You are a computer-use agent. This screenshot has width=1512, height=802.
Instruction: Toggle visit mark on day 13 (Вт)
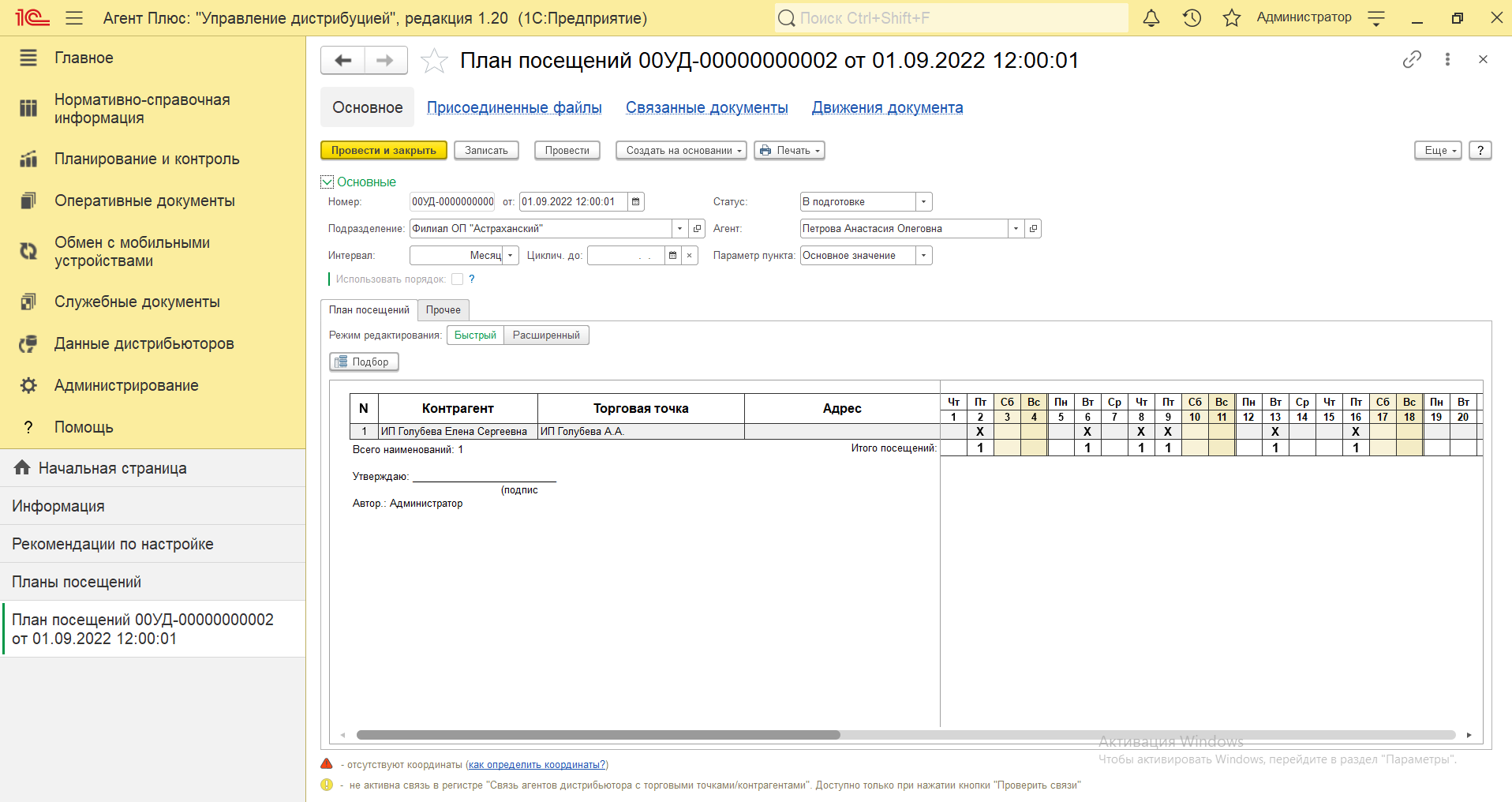pyautogui.click(x=1275, y=432)
